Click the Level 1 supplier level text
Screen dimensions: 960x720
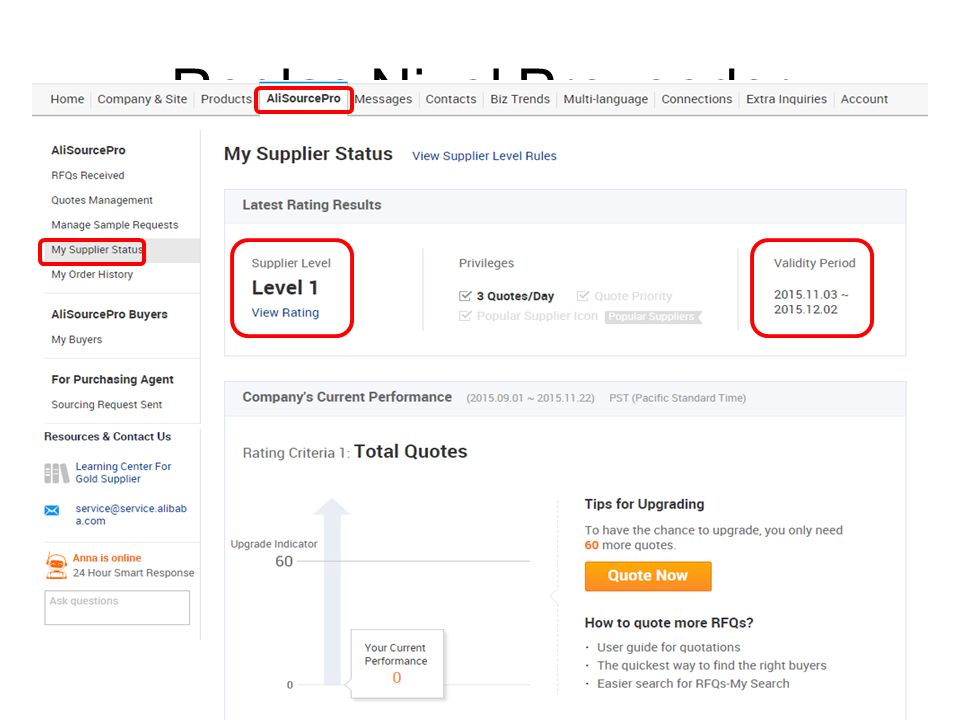[285, 288]
